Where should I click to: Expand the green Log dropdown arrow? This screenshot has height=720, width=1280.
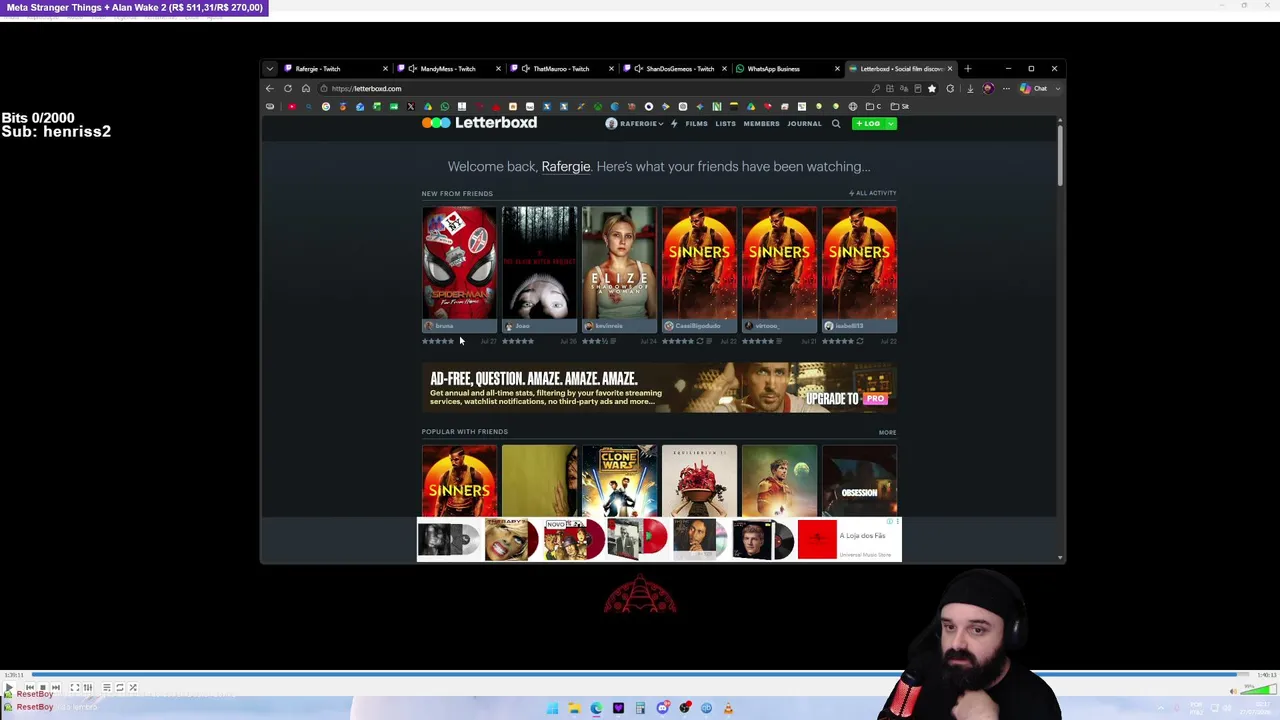point(890,124)
